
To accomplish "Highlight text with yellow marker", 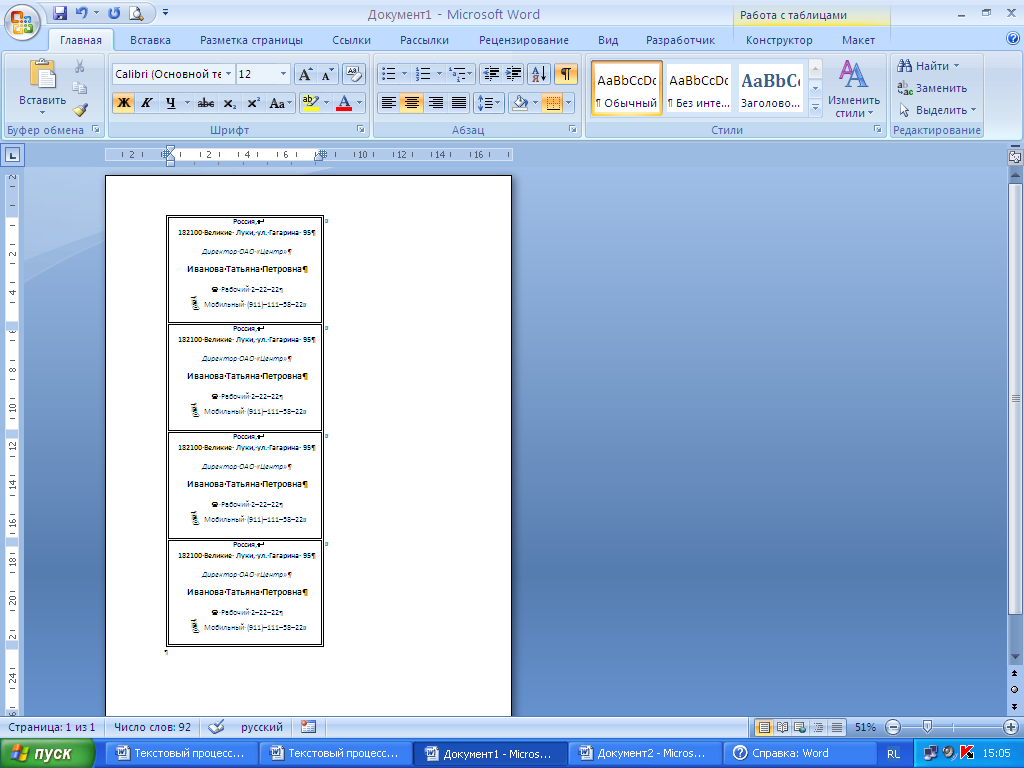I will pos(310,103).
